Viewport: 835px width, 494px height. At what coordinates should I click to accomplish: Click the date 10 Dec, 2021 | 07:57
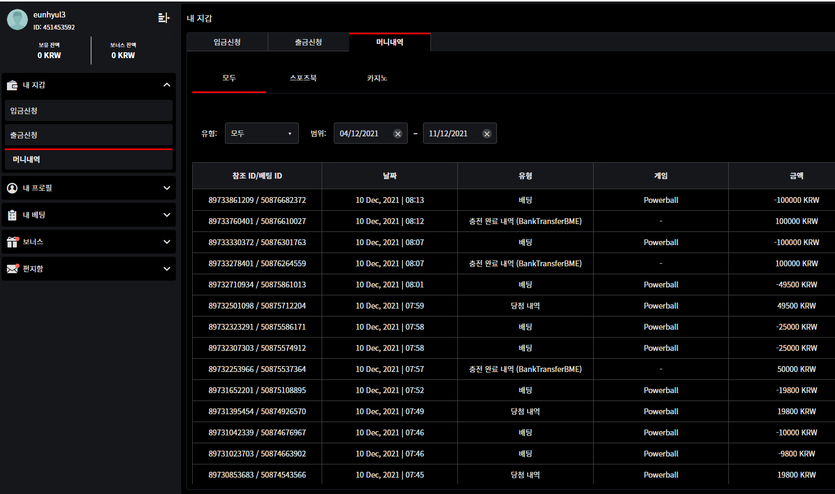tap(390, 369)
